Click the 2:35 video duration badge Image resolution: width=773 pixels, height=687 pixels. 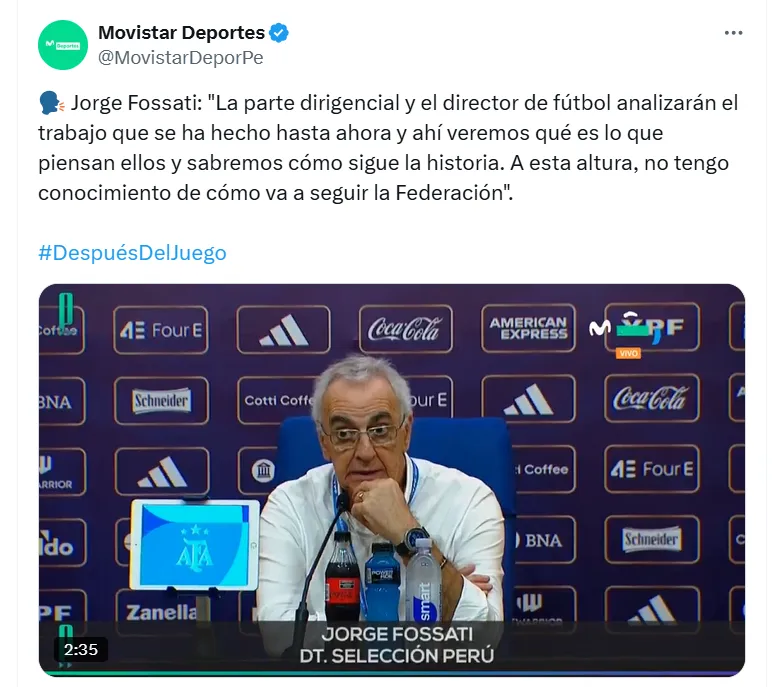pyautogui.click(x=80, y=649)
